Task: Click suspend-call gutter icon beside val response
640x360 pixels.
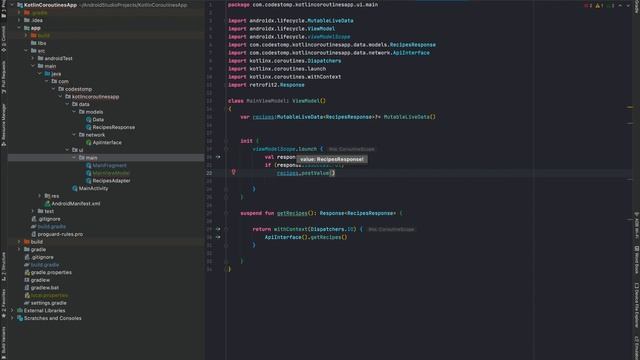Action: pyautogui.click(x=218, y=157)
